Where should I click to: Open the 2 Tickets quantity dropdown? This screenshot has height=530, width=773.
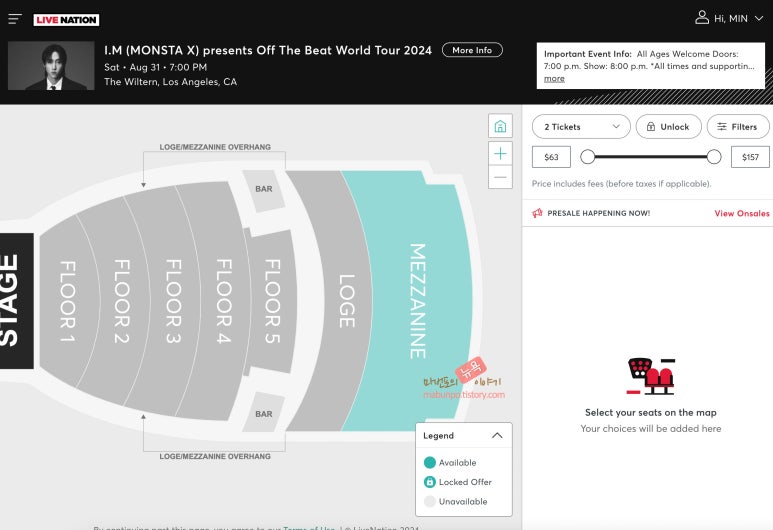tap(581, 127)
